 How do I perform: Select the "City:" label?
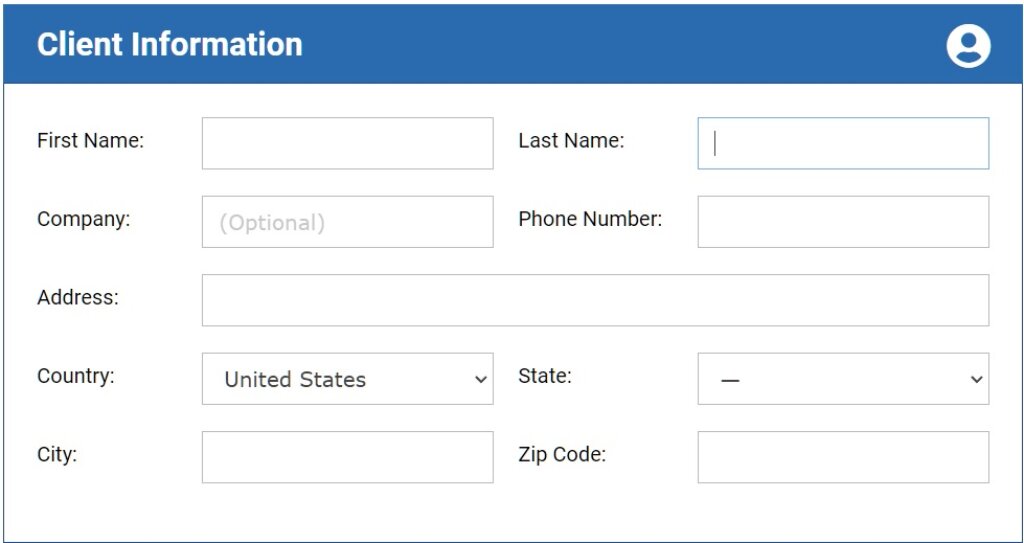tap(57, 454)
